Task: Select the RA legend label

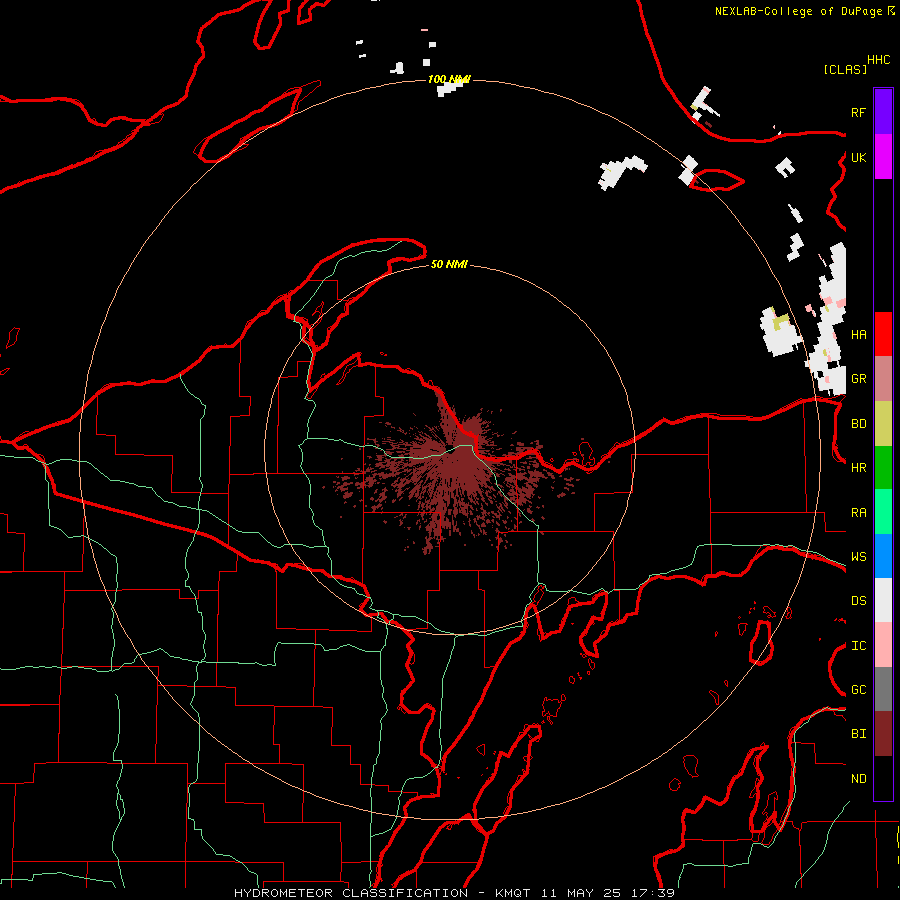Action: [858, 513]
